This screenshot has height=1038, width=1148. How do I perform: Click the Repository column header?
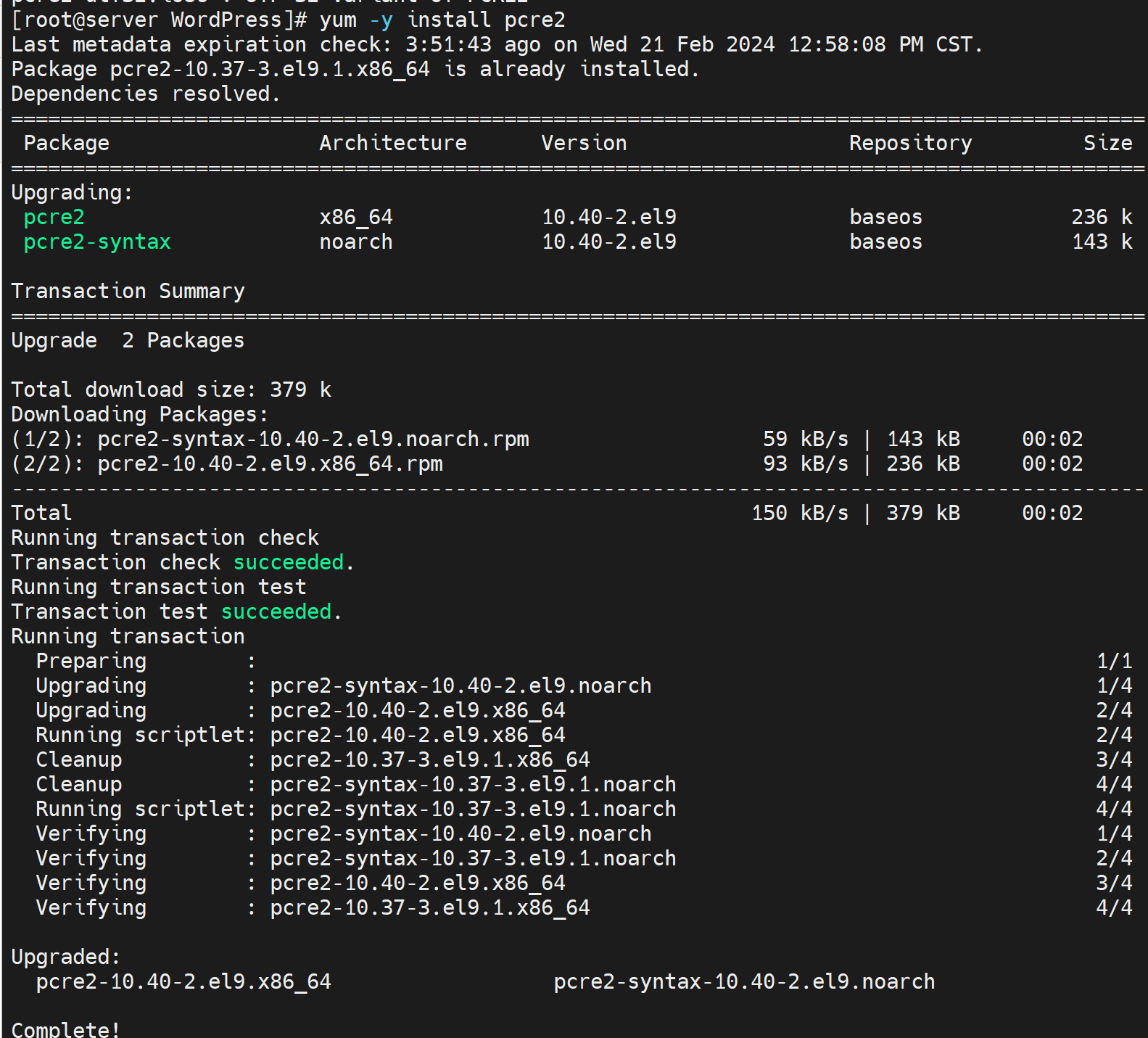click(910, 143)
